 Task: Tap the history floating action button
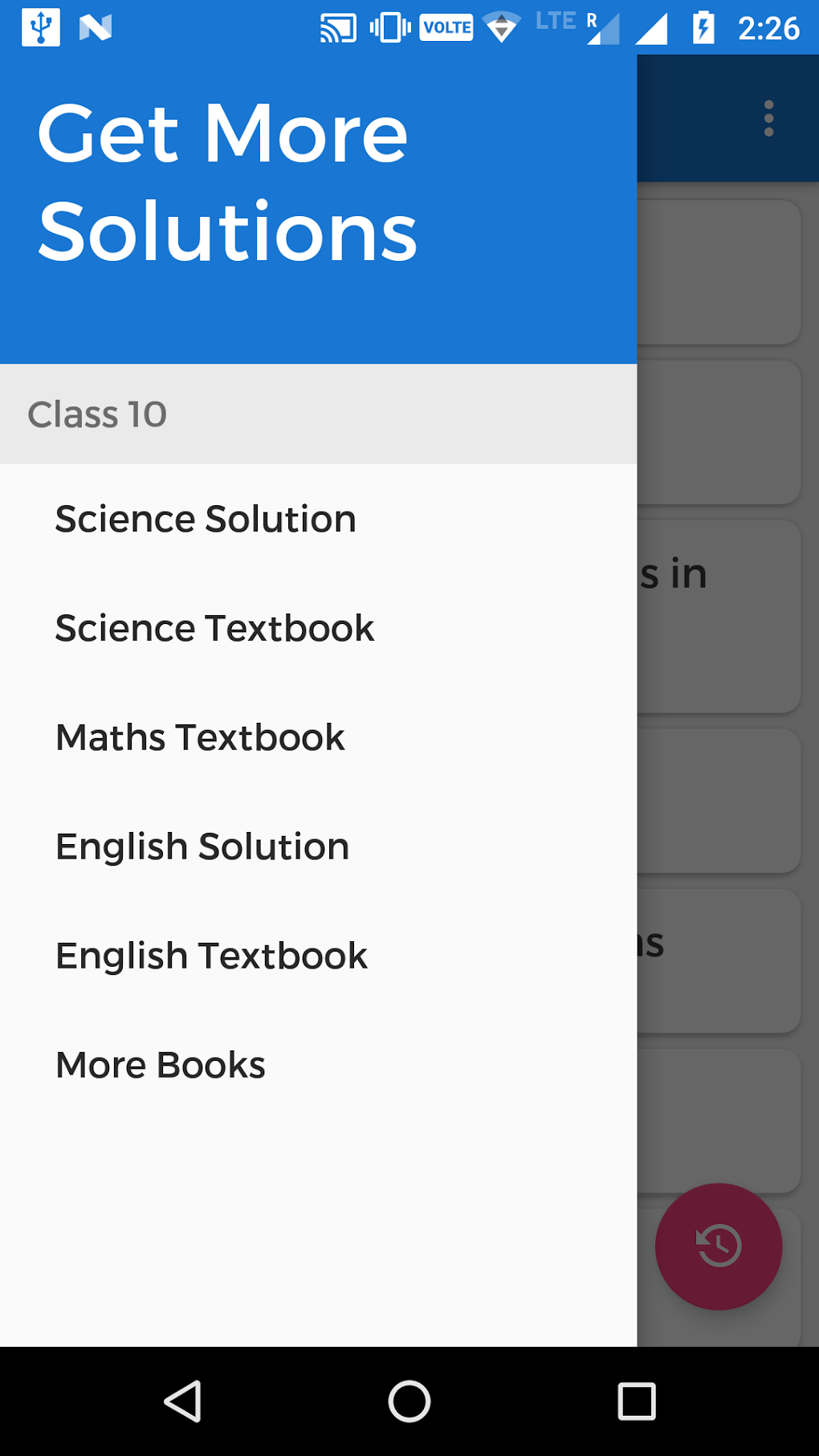coord(719,1246)
